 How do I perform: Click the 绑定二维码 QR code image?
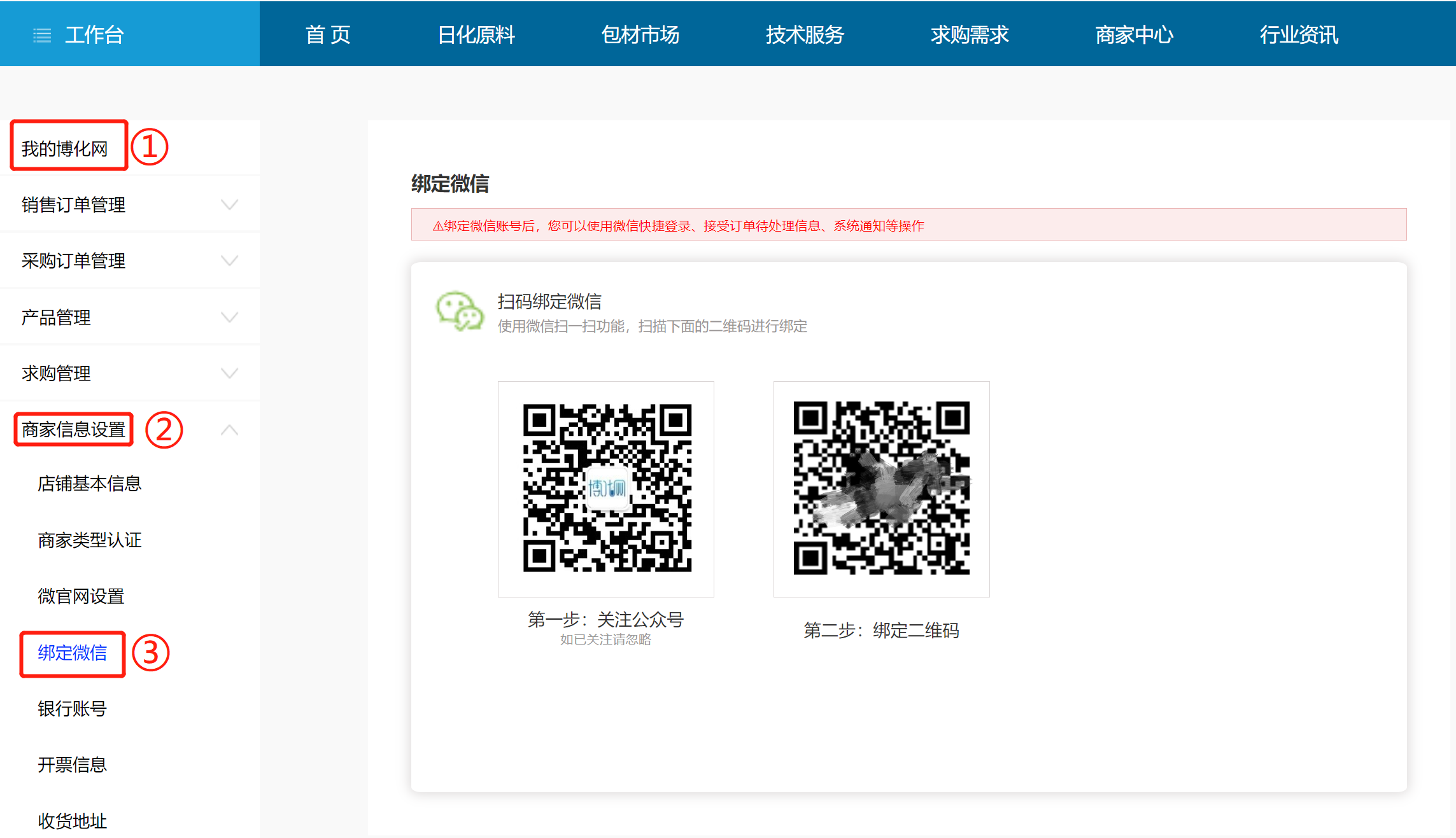point(881,488)
